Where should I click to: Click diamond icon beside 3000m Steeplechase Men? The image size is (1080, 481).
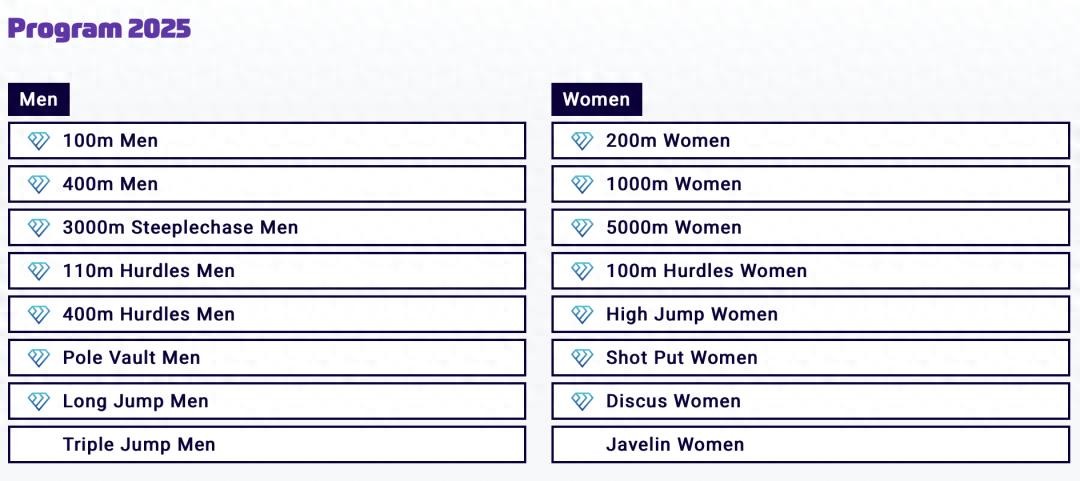pyautogui.click(x=39, y=228)
